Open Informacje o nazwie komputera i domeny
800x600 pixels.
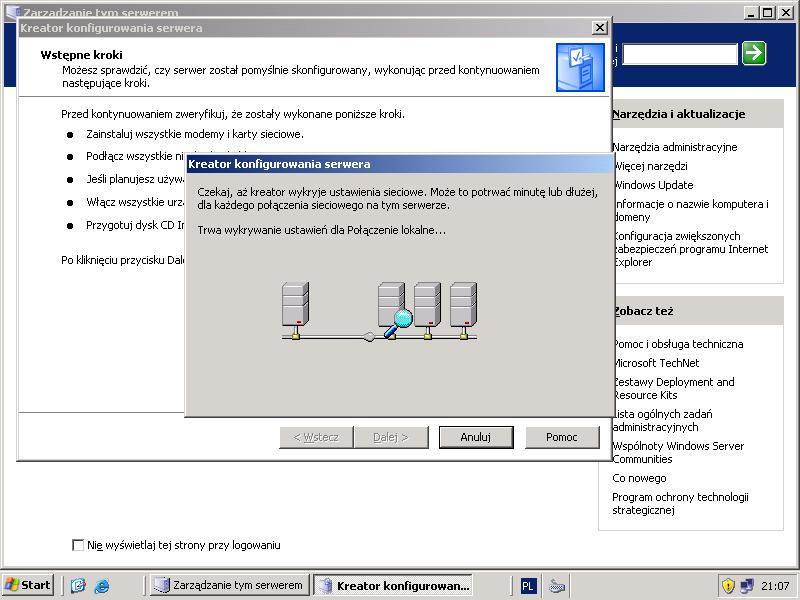tap(690, 210)
